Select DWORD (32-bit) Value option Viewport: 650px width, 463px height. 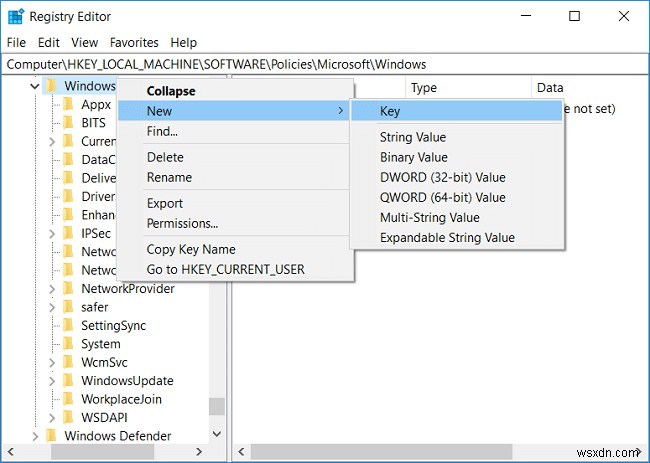(x=442, y=177)
